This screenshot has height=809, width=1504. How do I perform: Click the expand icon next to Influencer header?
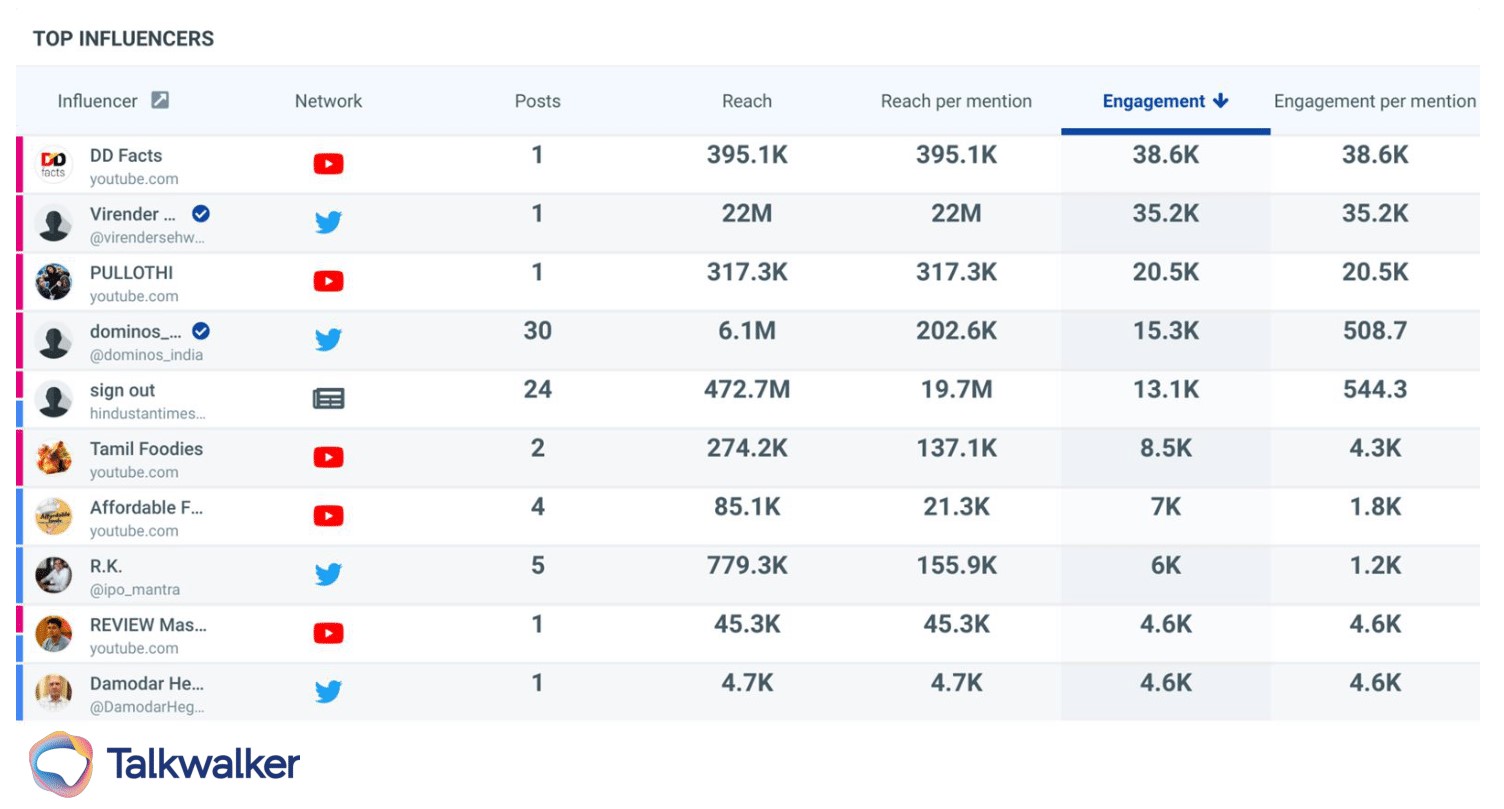click(160, 100)
